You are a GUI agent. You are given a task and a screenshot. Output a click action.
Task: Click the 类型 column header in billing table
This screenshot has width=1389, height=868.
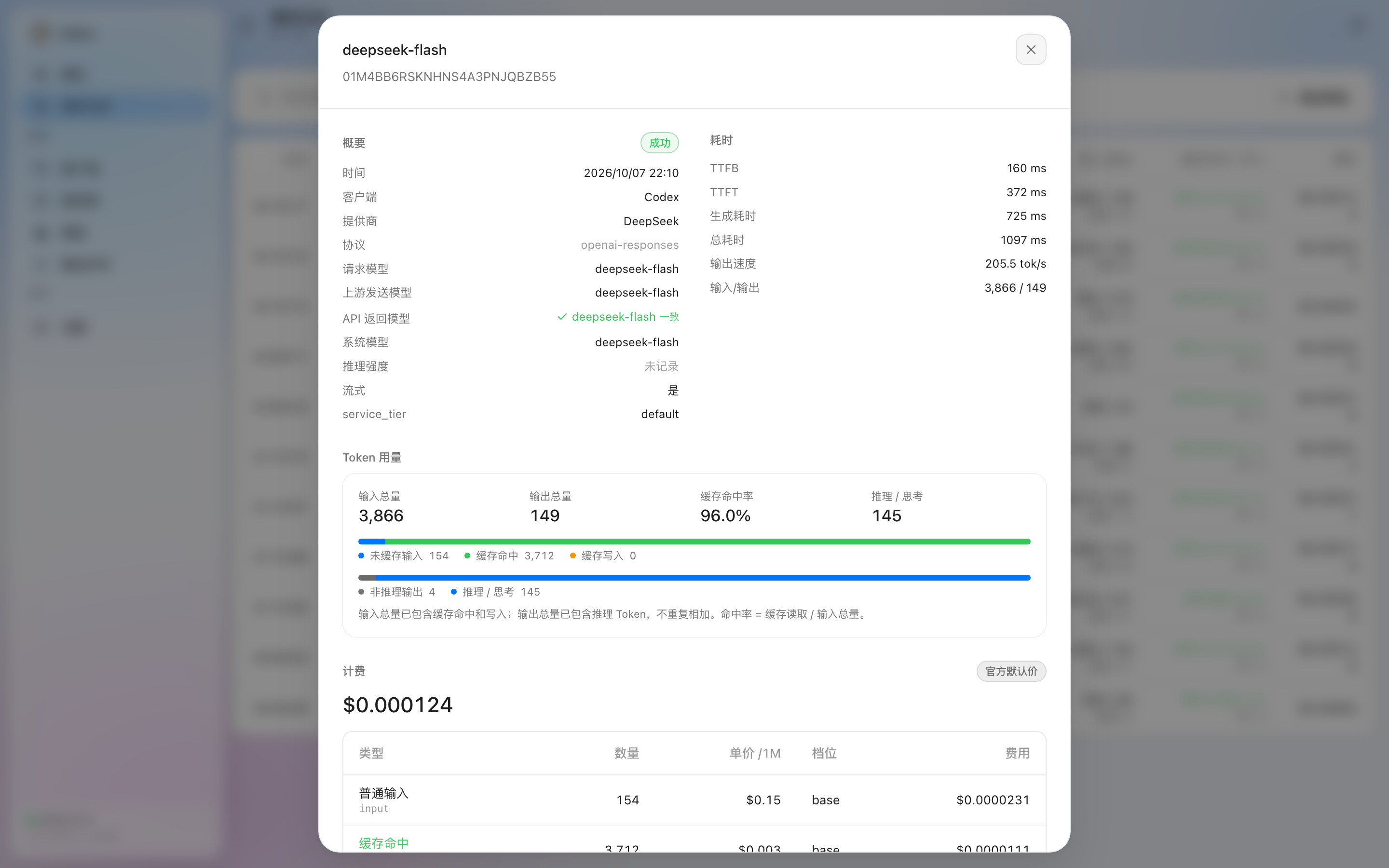tap(371, 753)
